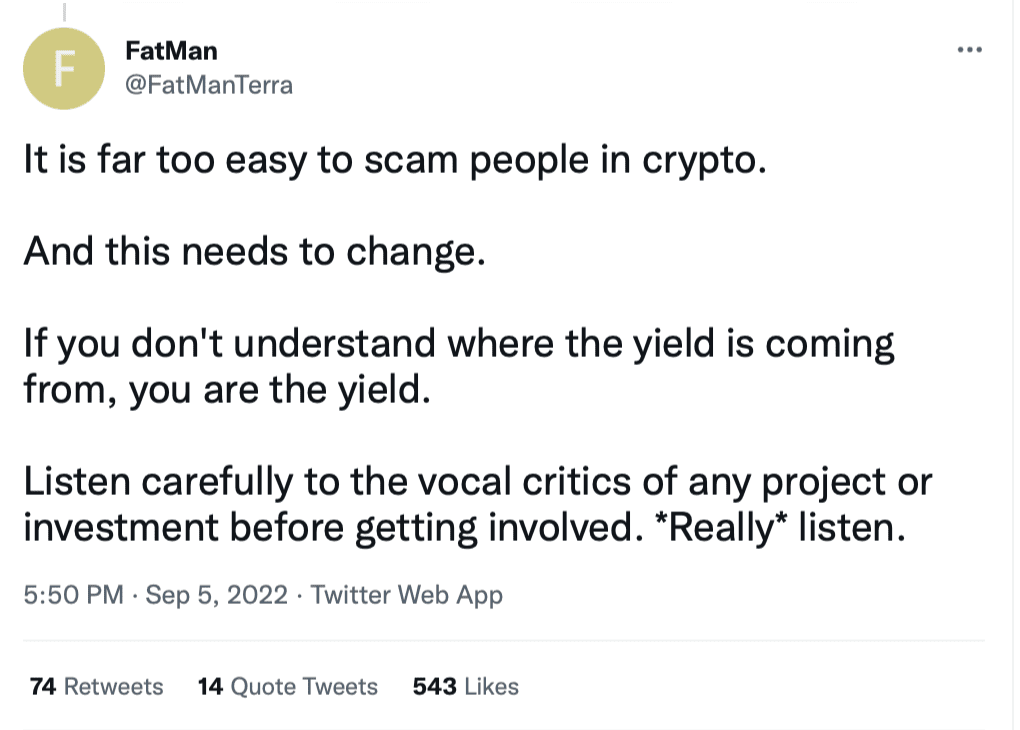Click 'you are the yield' text
The image size is (1020, 730).
coord(279,390)
